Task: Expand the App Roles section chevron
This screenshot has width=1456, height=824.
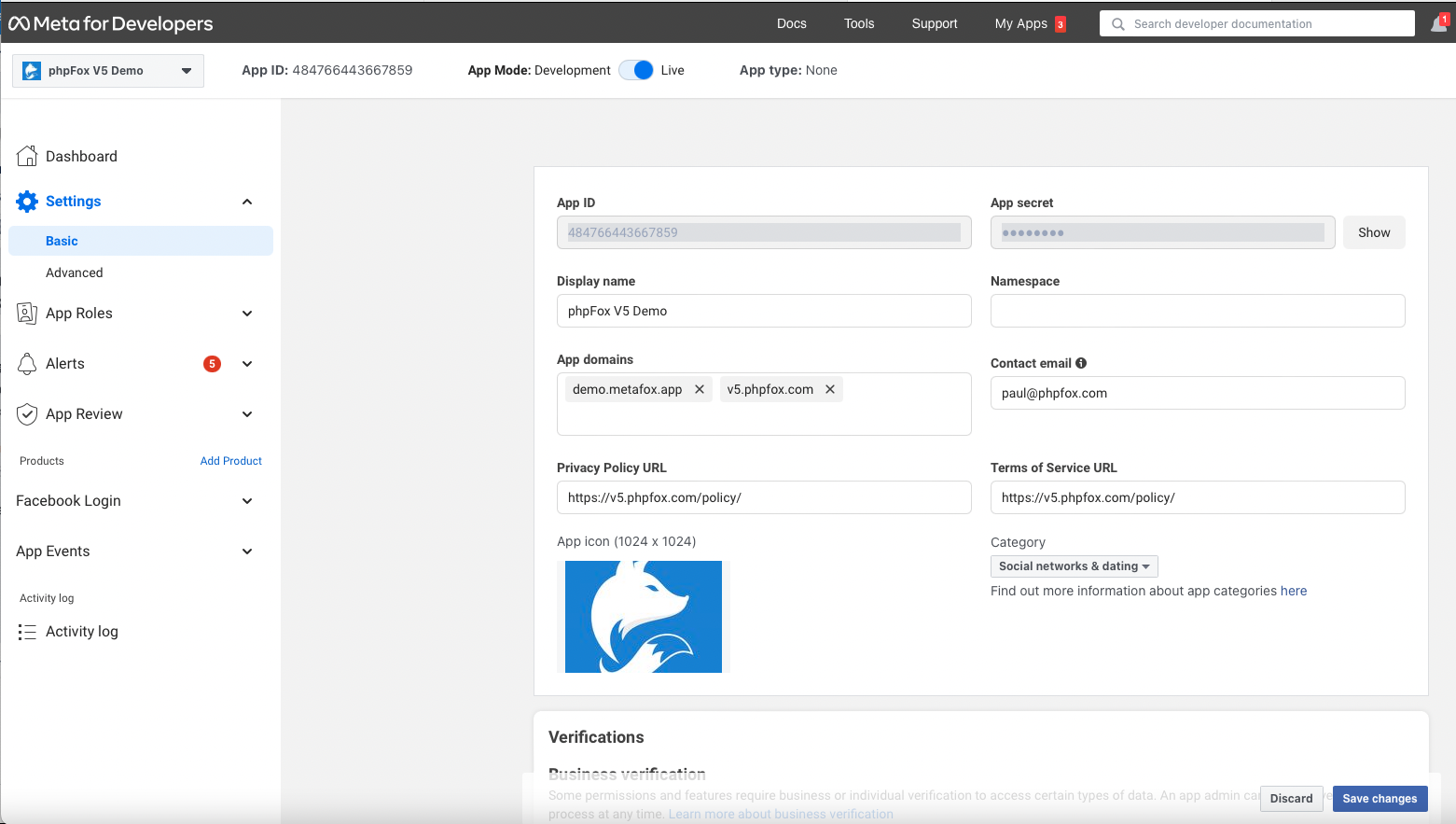Action: pos(247,314)
